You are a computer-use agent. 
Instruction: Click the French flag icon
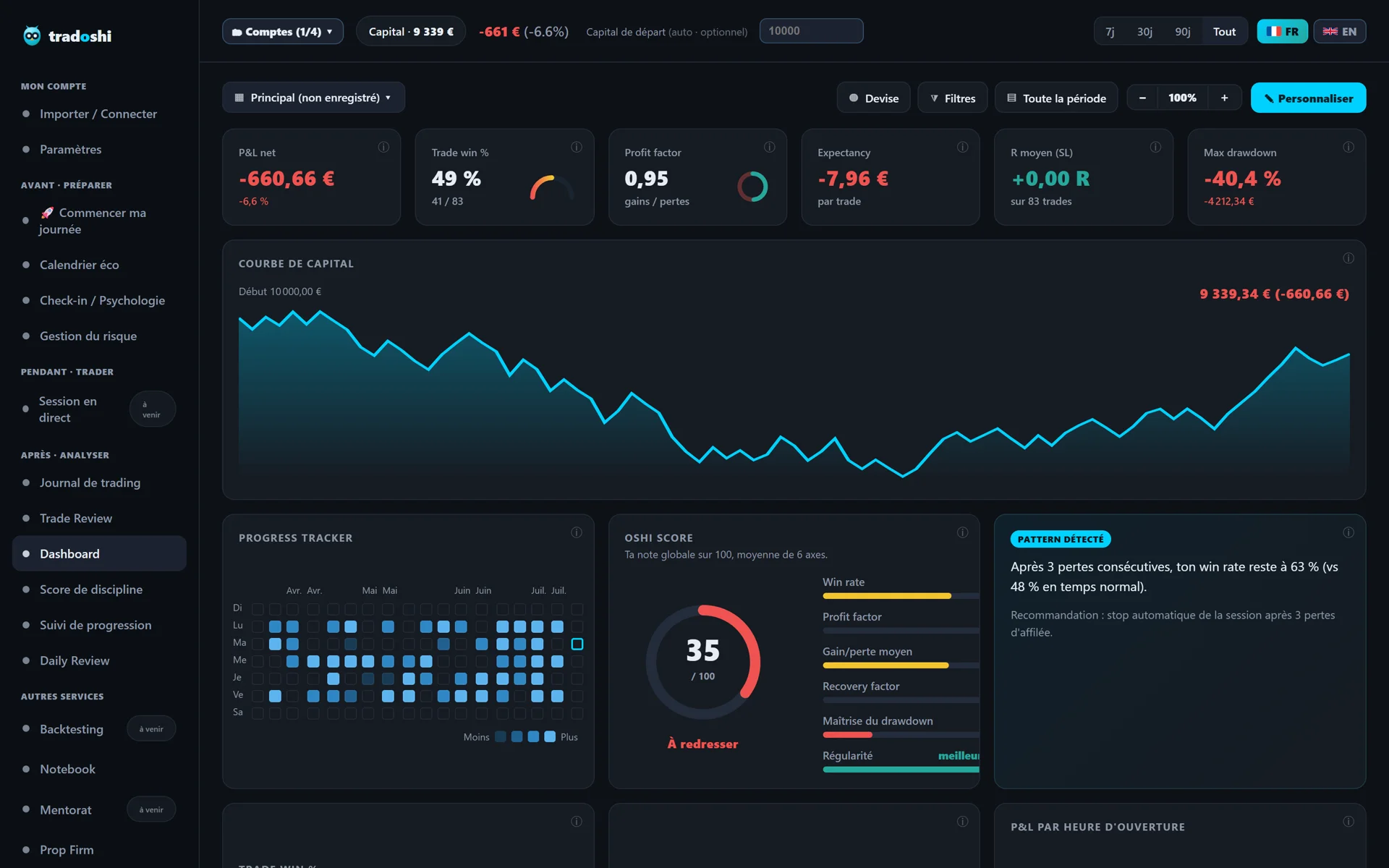pyautogui.click(x=1274, y=32)
